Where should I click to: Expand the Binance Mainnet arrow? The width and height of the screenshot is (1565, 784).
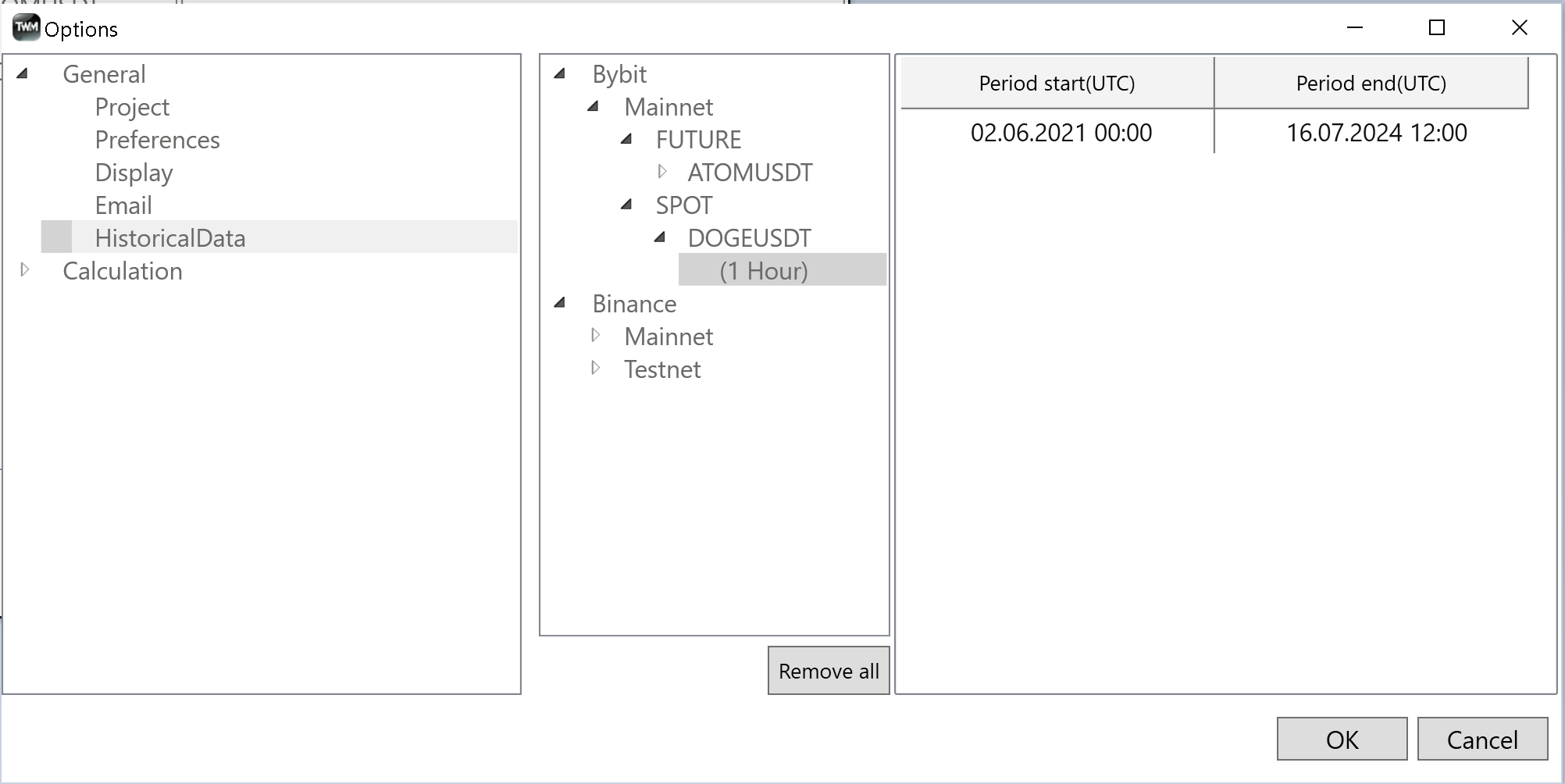coord(596,335)
